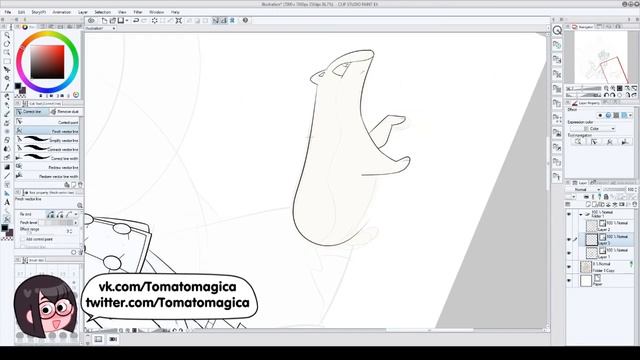640x360 pixels.
Task: Click the new raster layer icon in the Layer palette
Action: [589, 204]
